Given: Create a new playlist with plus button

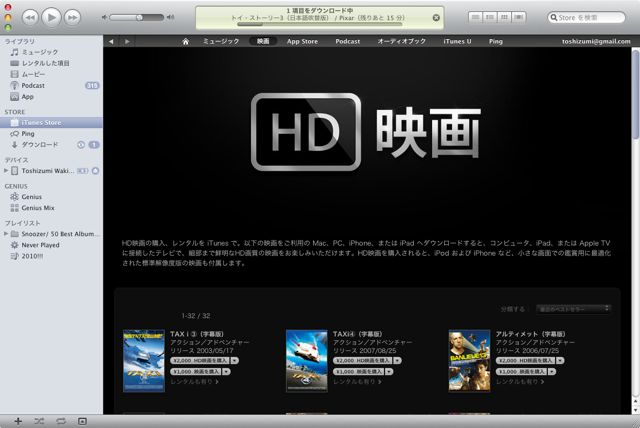Looking at the screenshot, I should 18,421.
